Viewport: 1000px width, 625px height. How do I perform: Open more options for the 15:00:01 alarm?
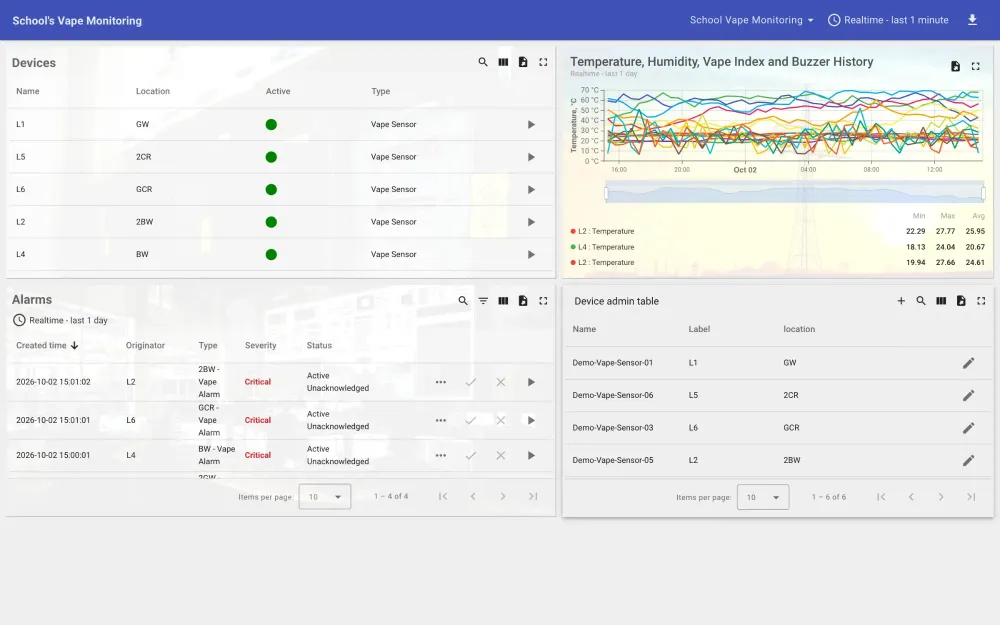441,455
